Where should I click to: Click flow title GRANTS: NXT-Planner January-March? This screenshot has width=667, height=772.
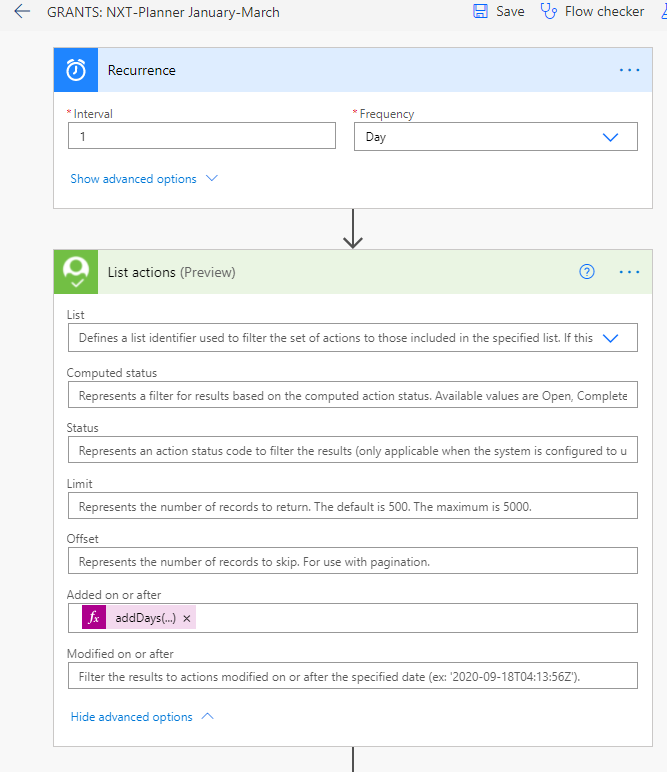coord(163,12)
